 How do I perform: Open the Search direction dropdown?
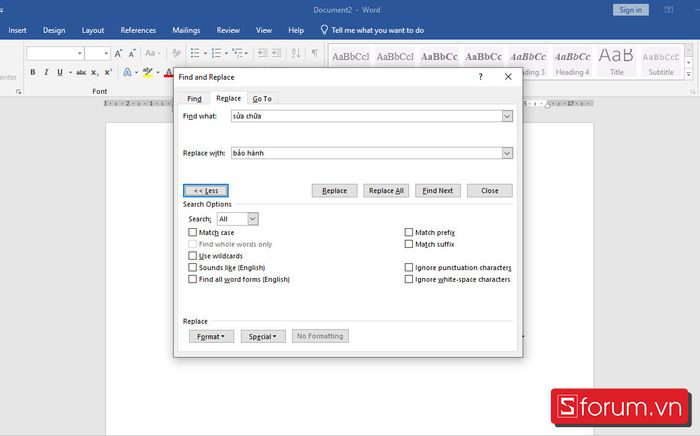click(x=253, y=219)
